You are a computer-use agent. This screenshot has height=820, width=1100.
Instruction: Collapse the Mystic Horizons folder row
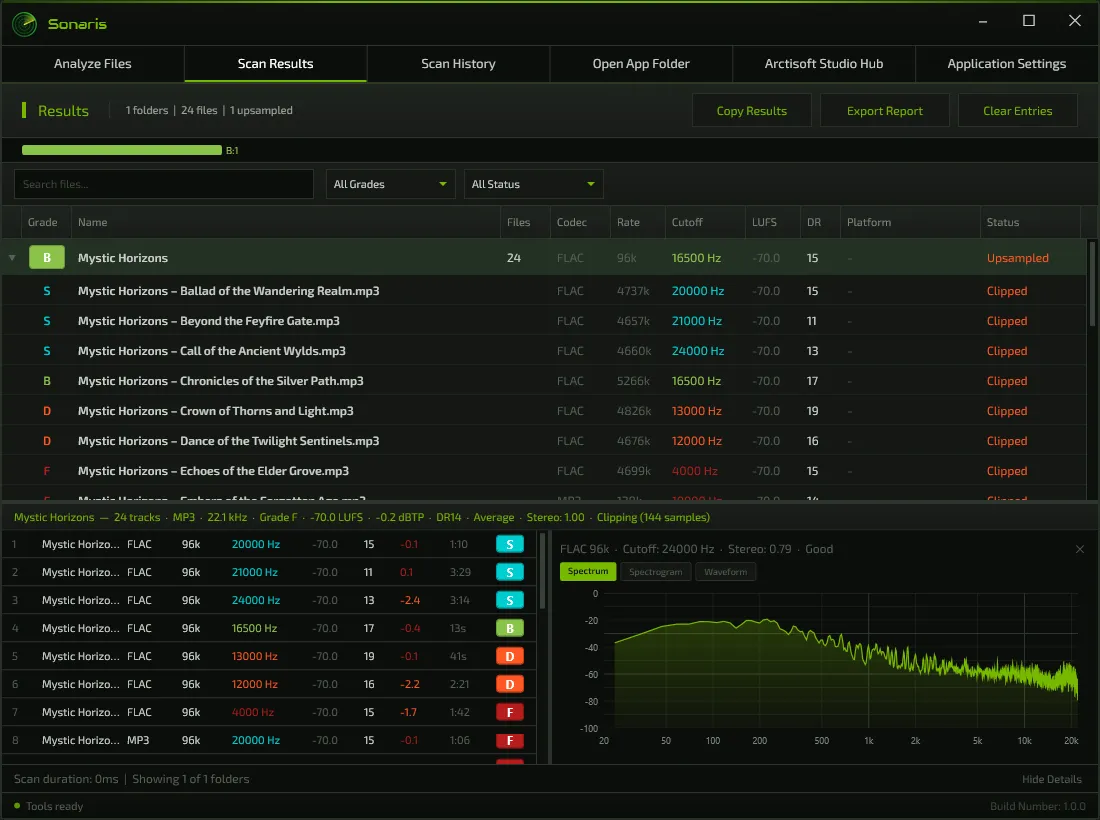[12, 258]
